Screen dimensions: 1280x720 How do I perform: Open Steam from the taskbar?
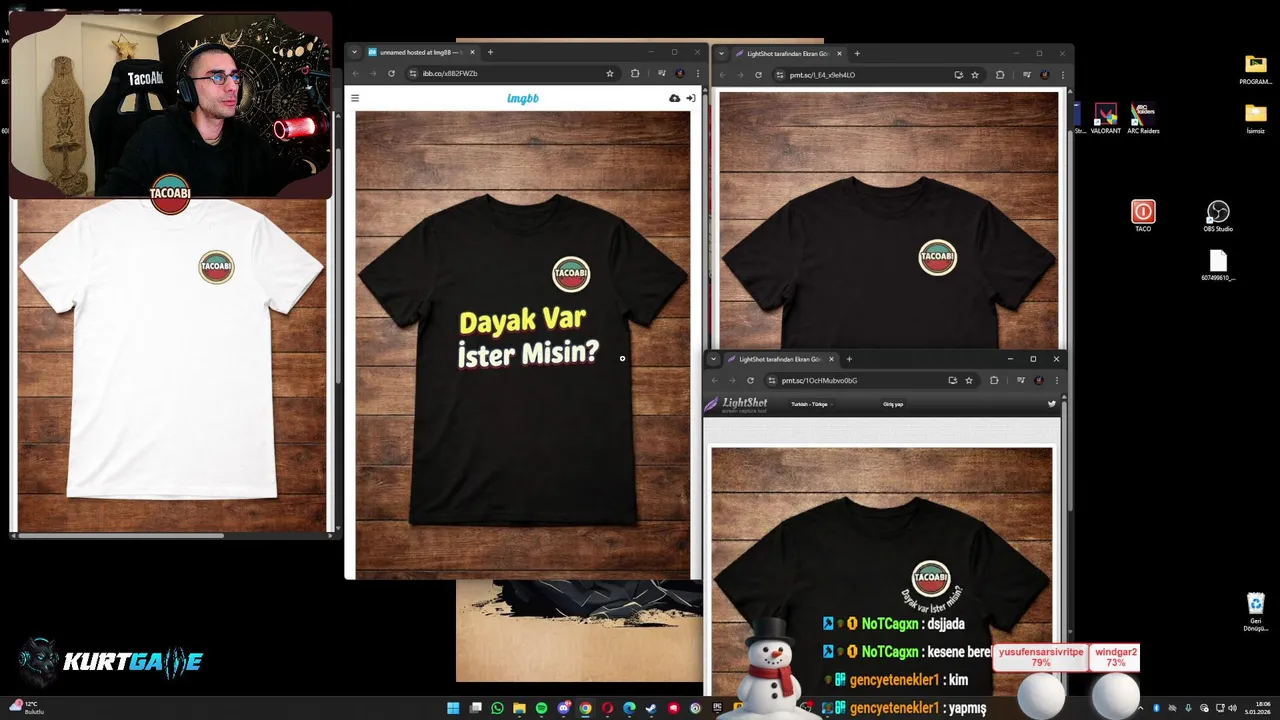tap(651, 708)
